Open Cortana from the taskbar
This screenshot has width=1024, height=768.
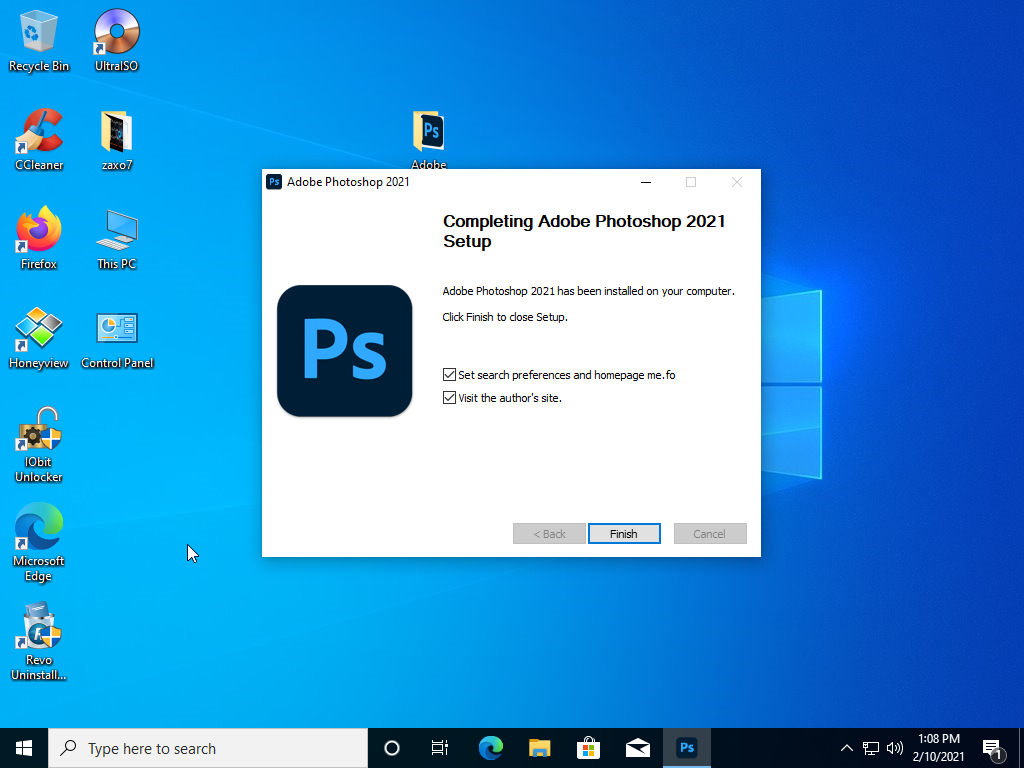tap(392, 748)
